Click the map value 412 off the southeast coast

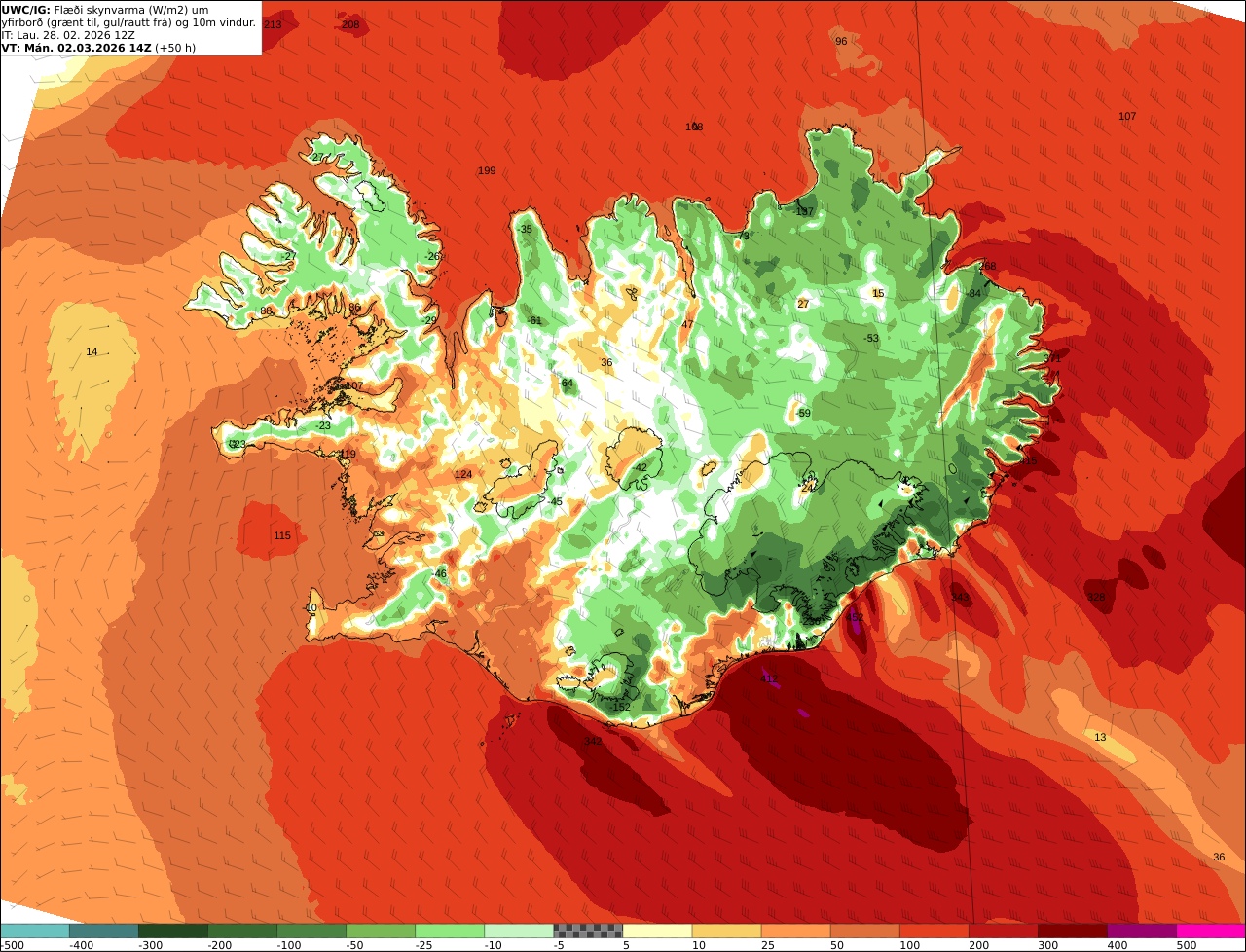(770, 678)
